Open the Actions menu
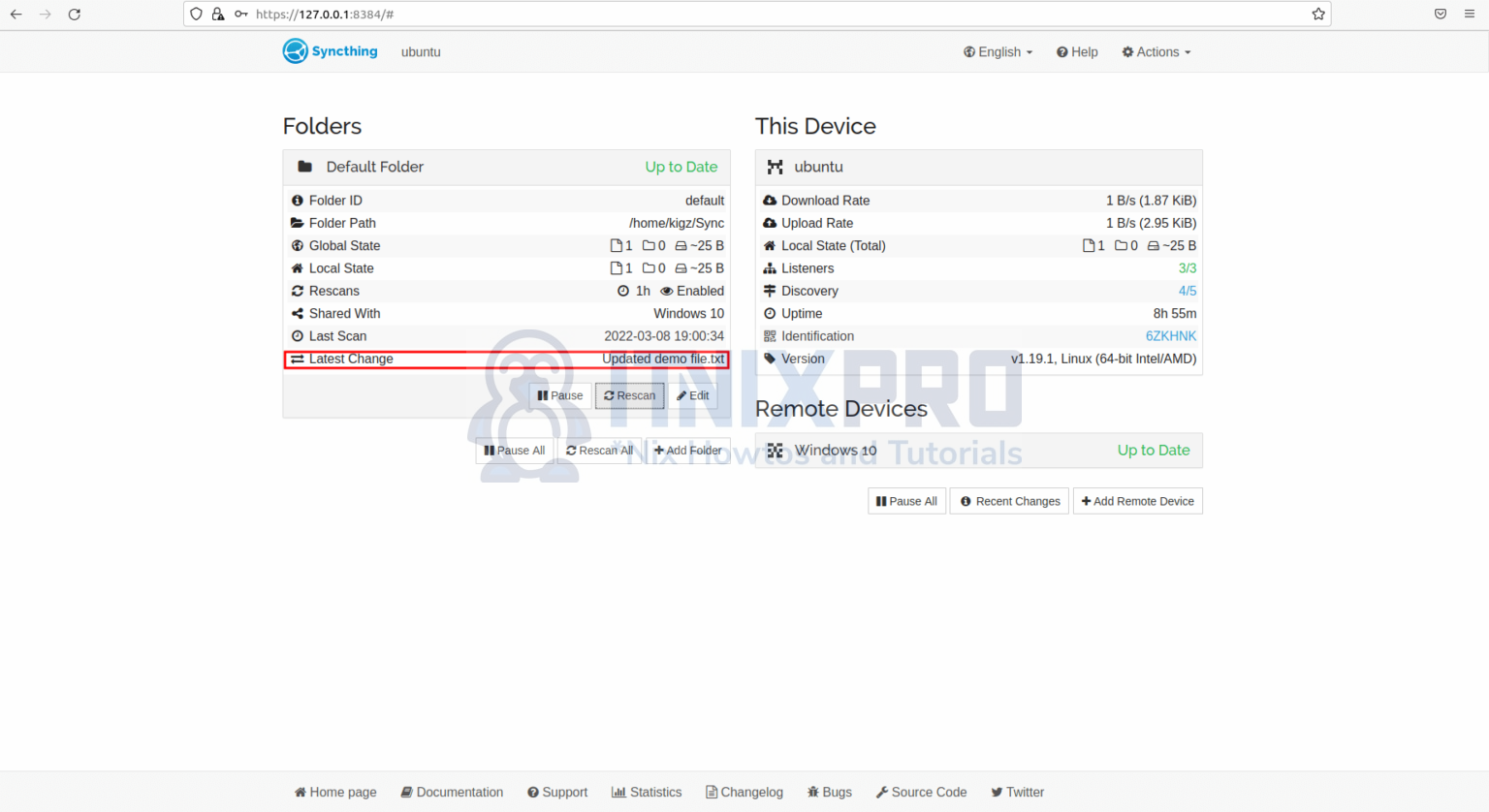This screenshot has width=1489, height=812. [1155, 51]
